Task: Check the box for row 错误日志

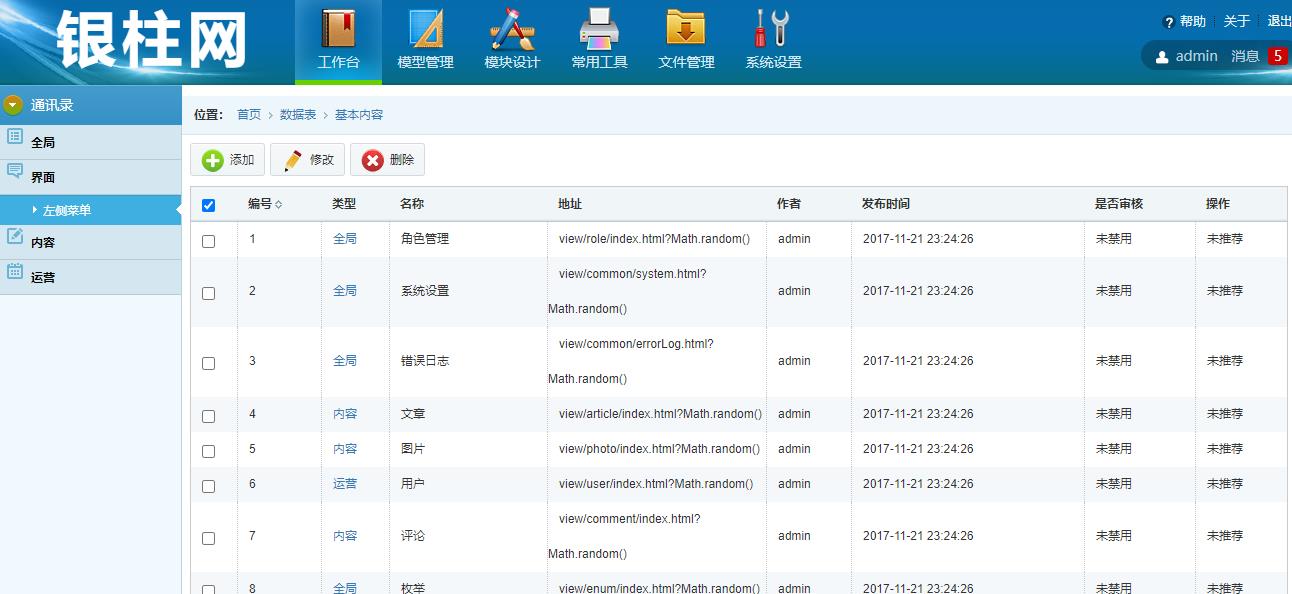Action: [x=209, y=363]
